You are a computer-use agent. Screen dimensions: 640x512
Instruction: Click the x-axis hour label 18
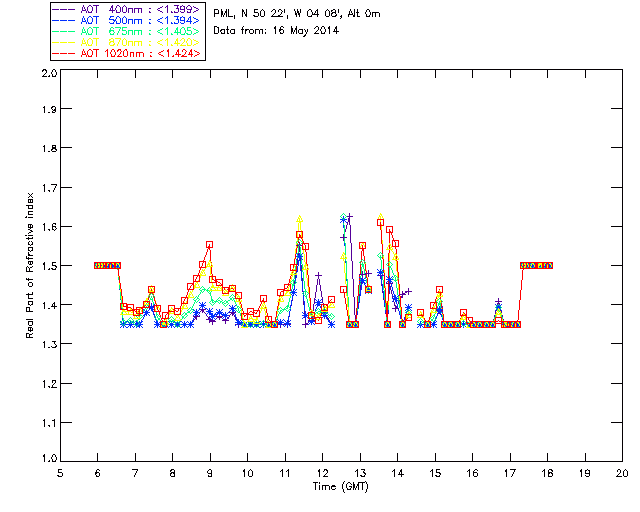(547, 473)
